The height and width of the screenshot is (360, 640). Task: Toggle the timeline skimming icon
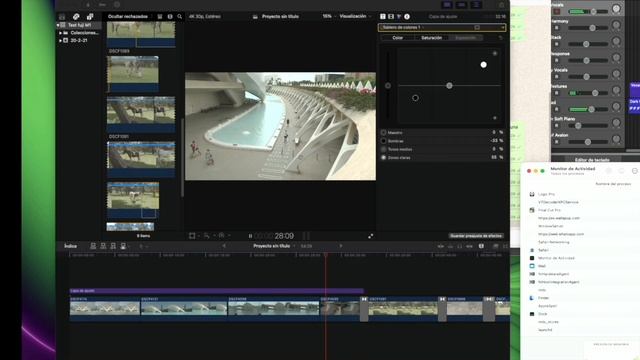[440, 247]
